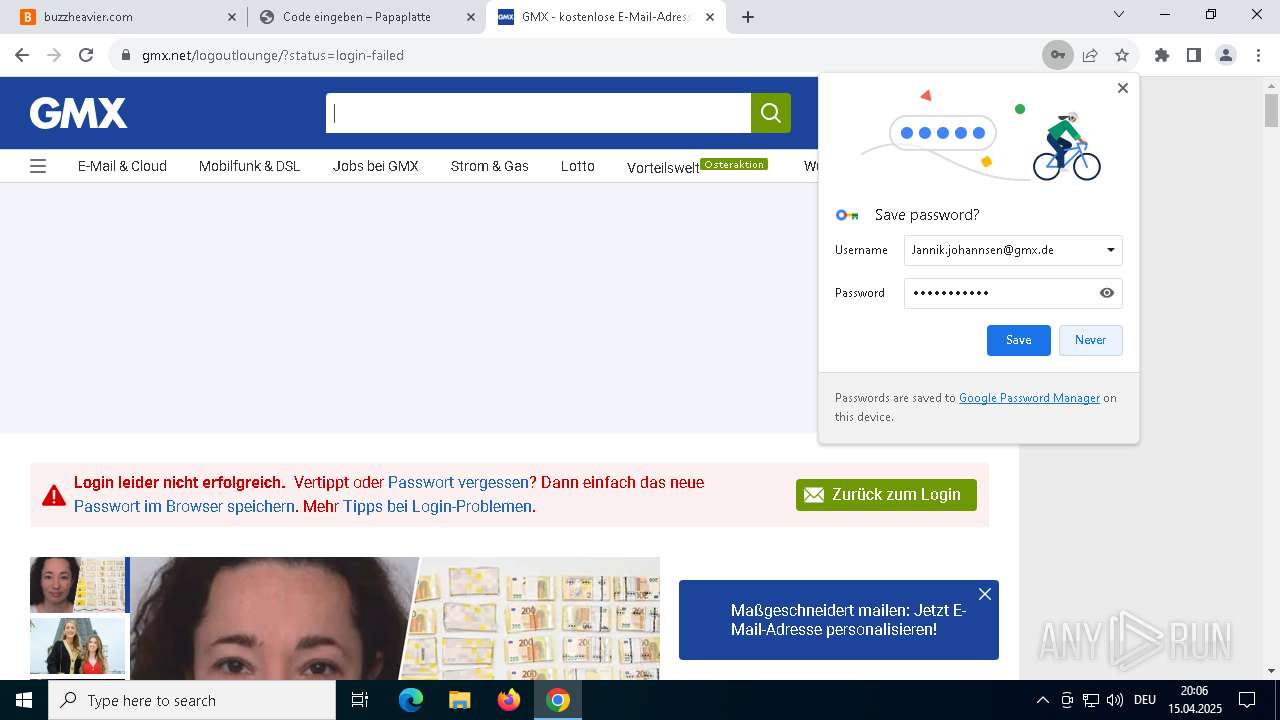1280x720 pixels.
Task: Click the page vertical scrollbar thumb
Action: pyautogui.click(x=1271, y=110)
